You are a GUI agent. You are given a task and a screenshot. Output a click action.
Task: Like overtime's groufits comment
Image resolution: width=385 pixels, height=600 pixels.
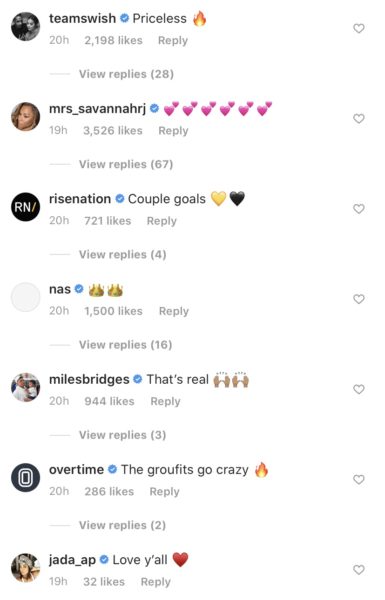tap(359, 479)
